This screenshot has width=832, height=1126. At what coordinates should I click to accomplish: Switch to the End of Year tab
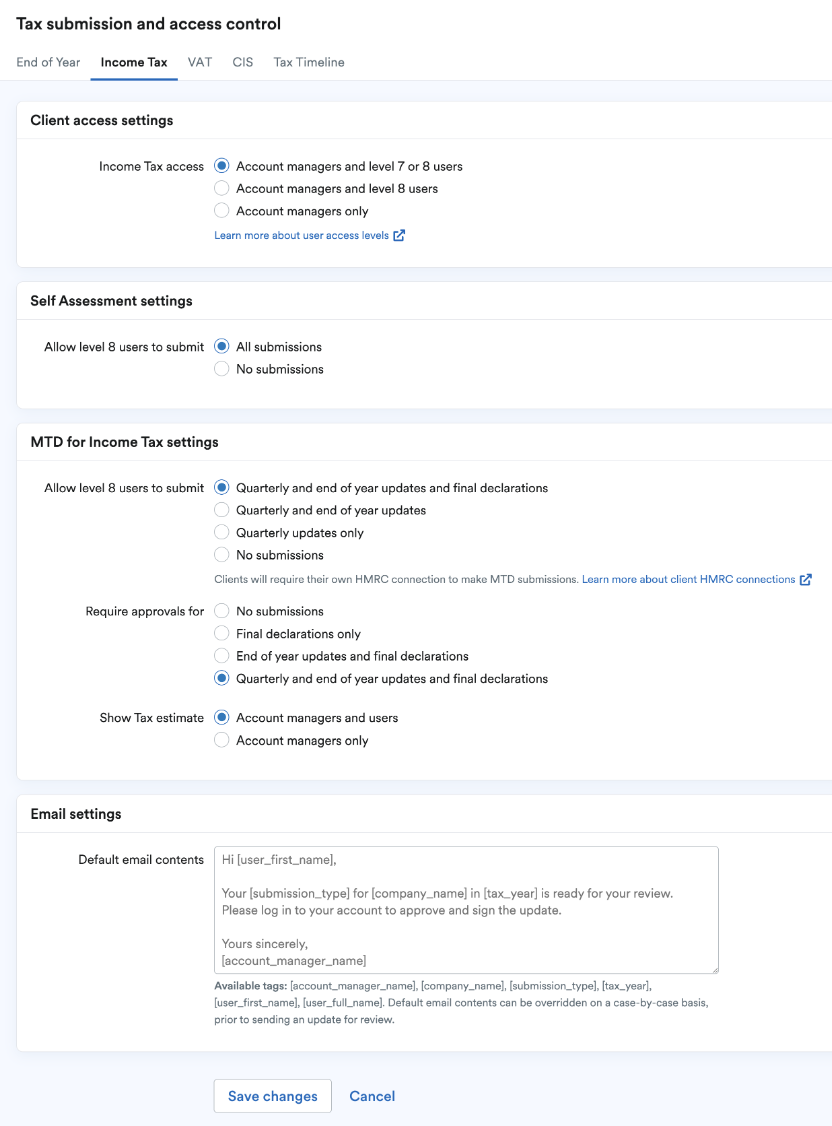(48, 62)
